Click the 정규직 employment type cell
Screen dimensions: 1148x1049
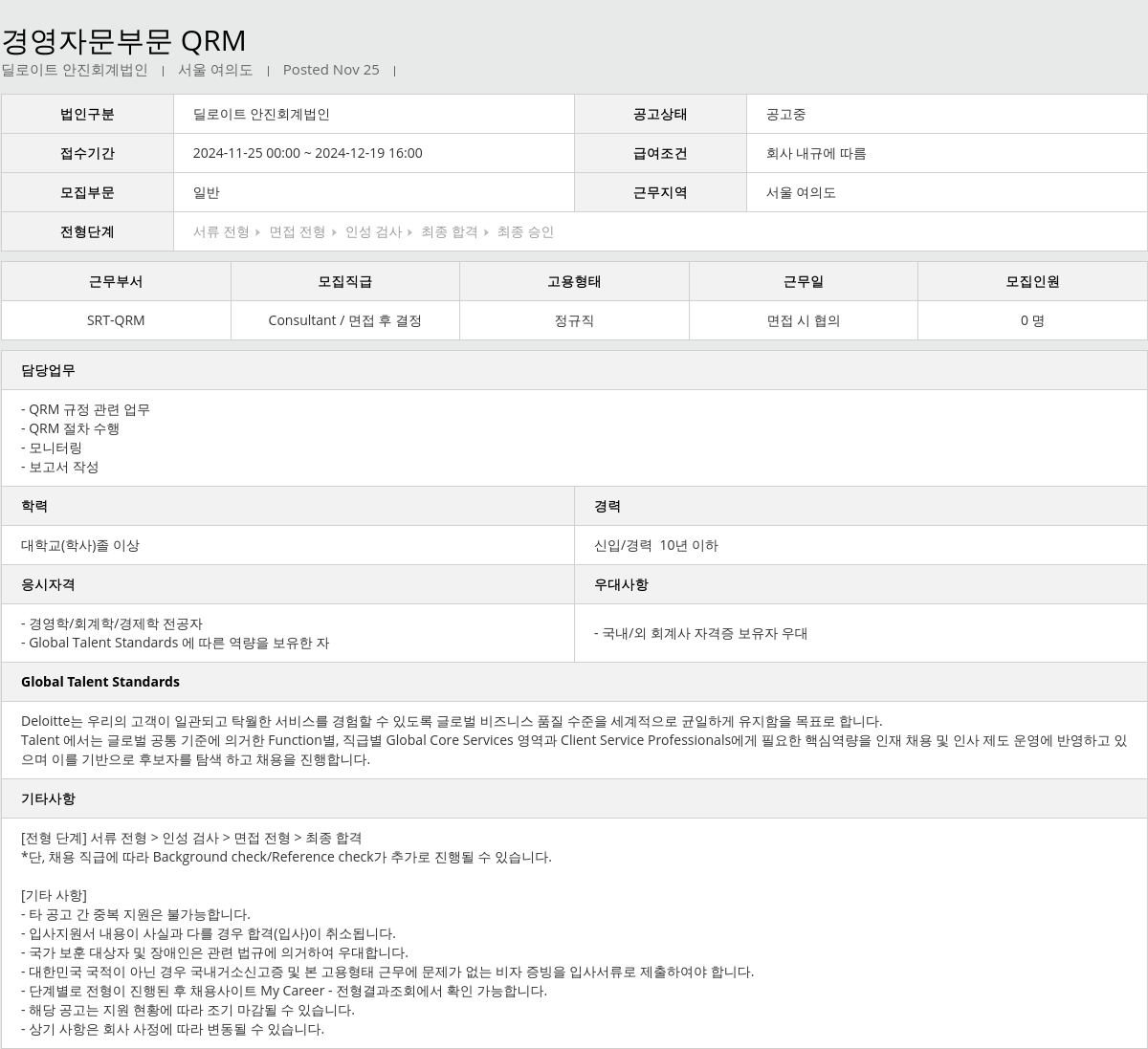[574, 320]
